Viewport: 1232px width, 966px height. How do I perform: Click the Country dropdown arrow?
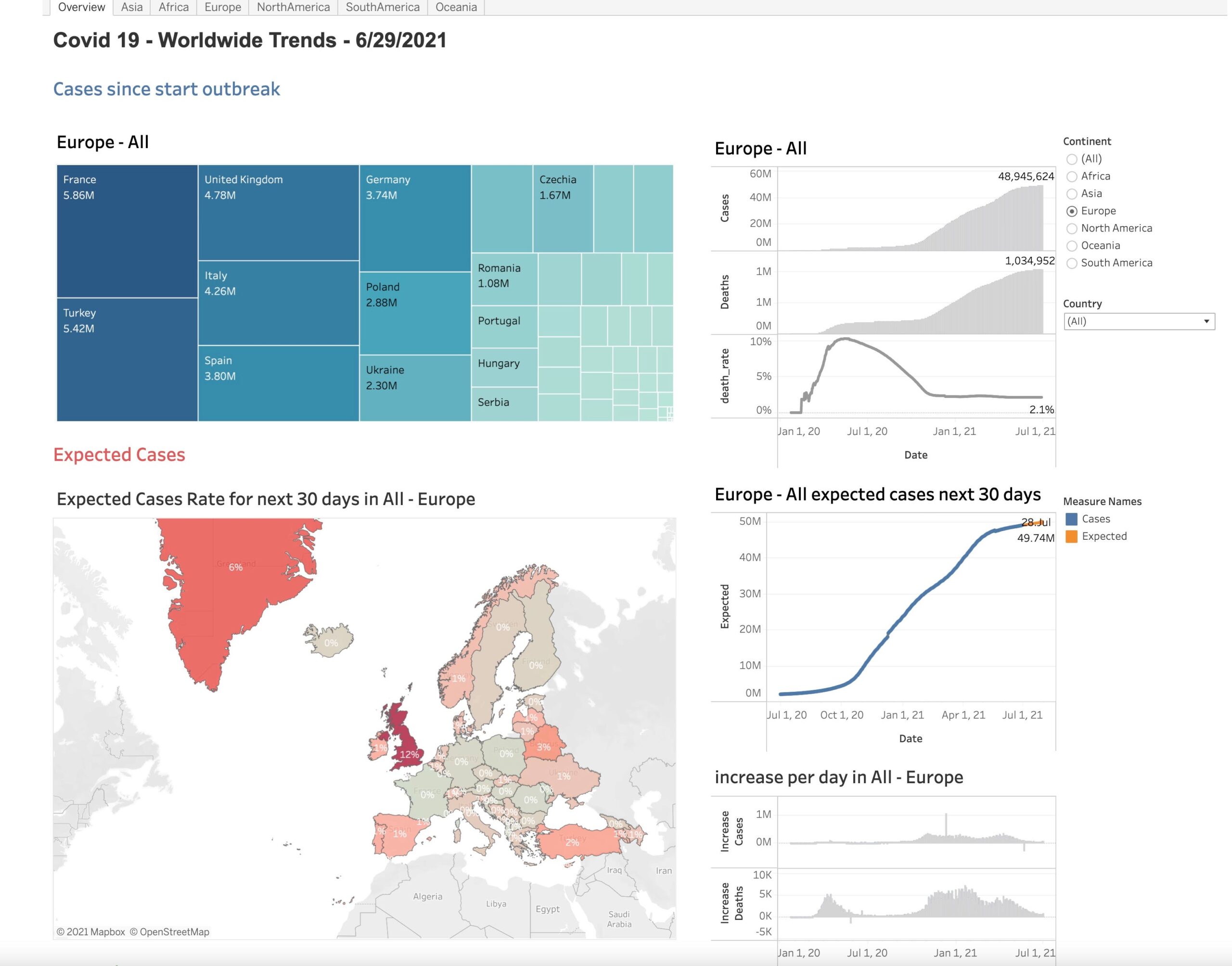(1206, 321)
